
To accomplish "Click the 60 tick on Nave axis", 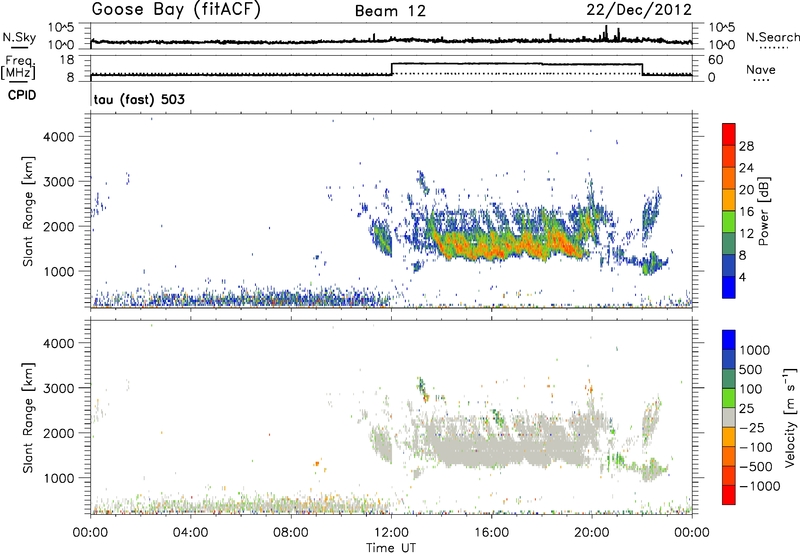I will coord(716,60).
